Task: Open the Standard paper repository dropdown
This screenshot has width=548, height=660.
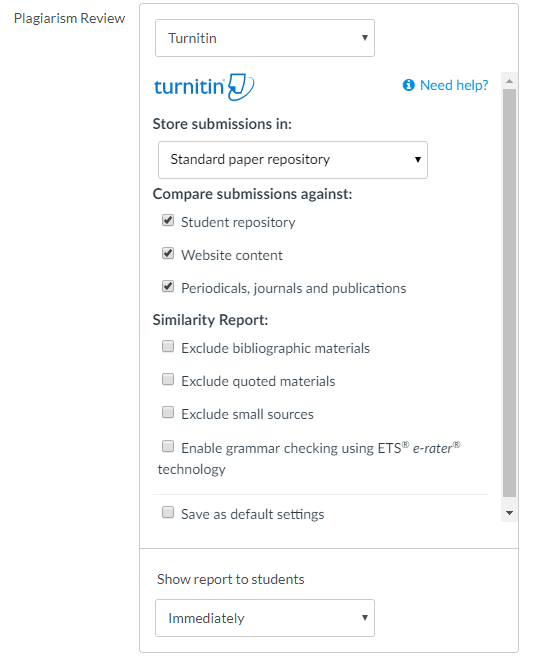Action: coord(293,160)
